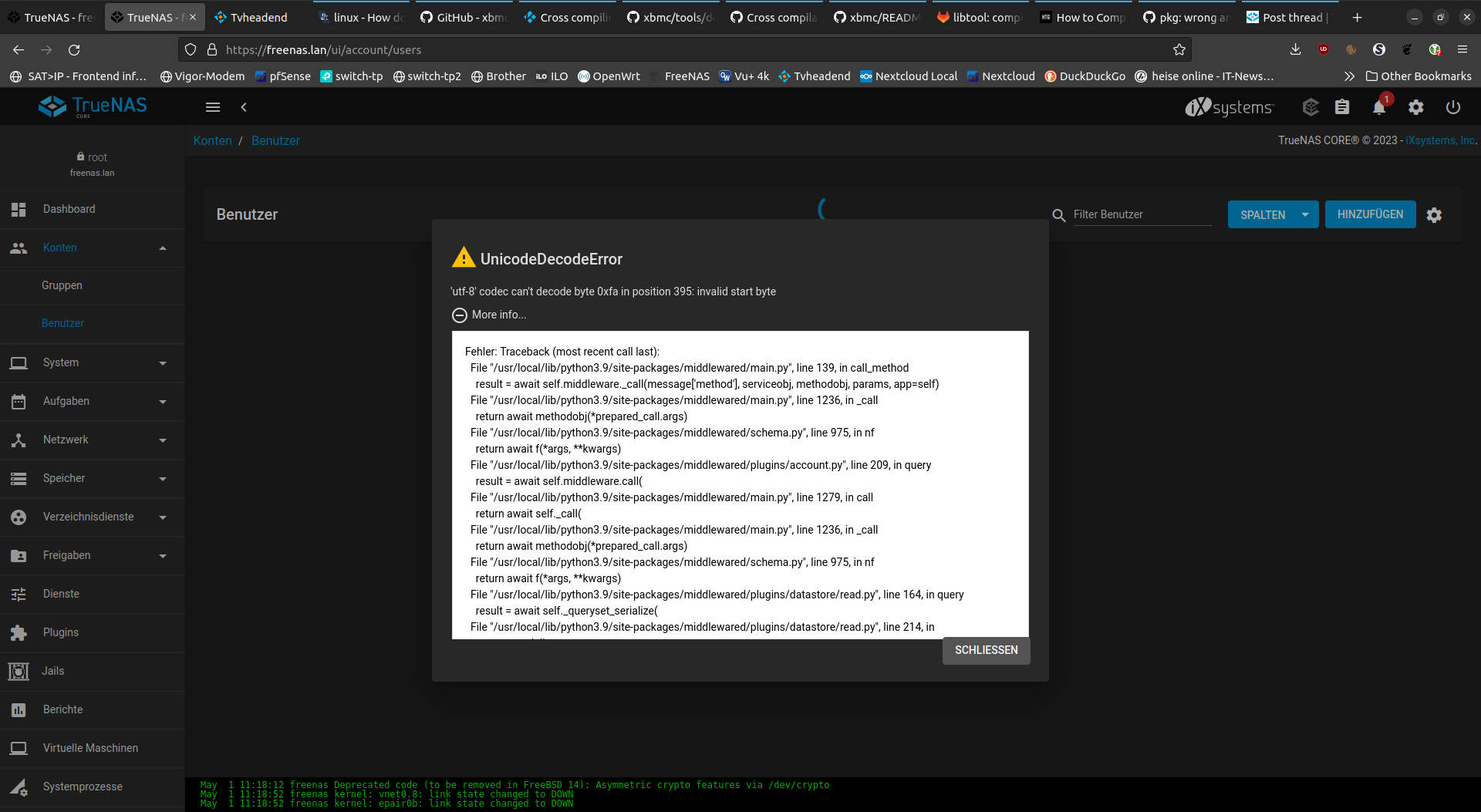Click the Jails icon in sidebar
Screen dimensions: 1481x812
(19, 671)
